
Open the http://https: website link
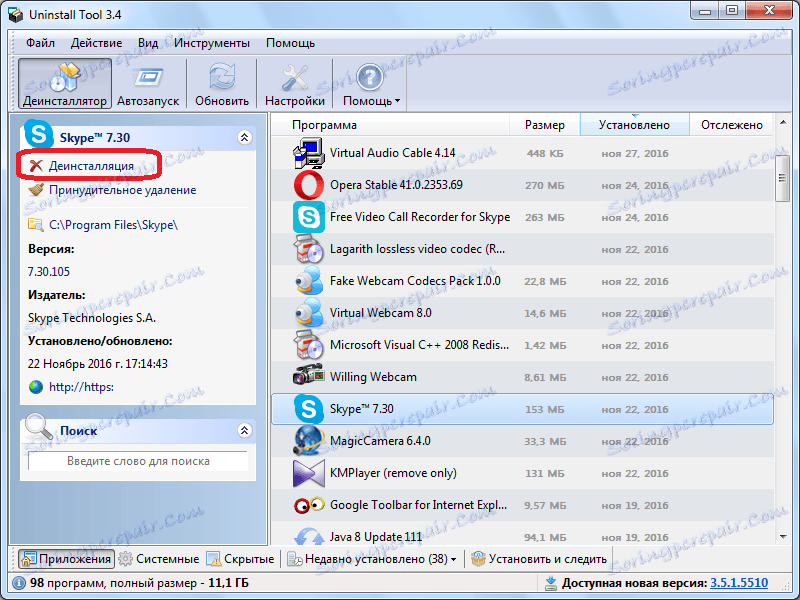click(x=82, y=387)
